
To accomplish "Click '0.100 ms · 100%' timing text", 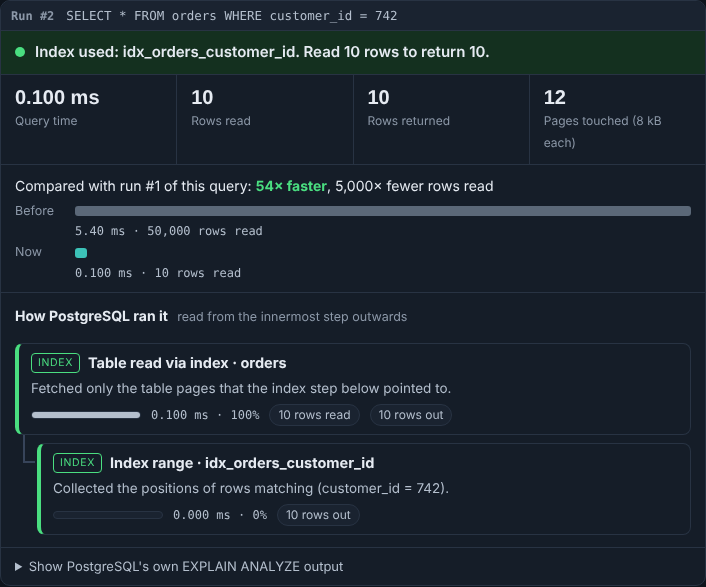I will pyautogui.click(x=205, y=415).
